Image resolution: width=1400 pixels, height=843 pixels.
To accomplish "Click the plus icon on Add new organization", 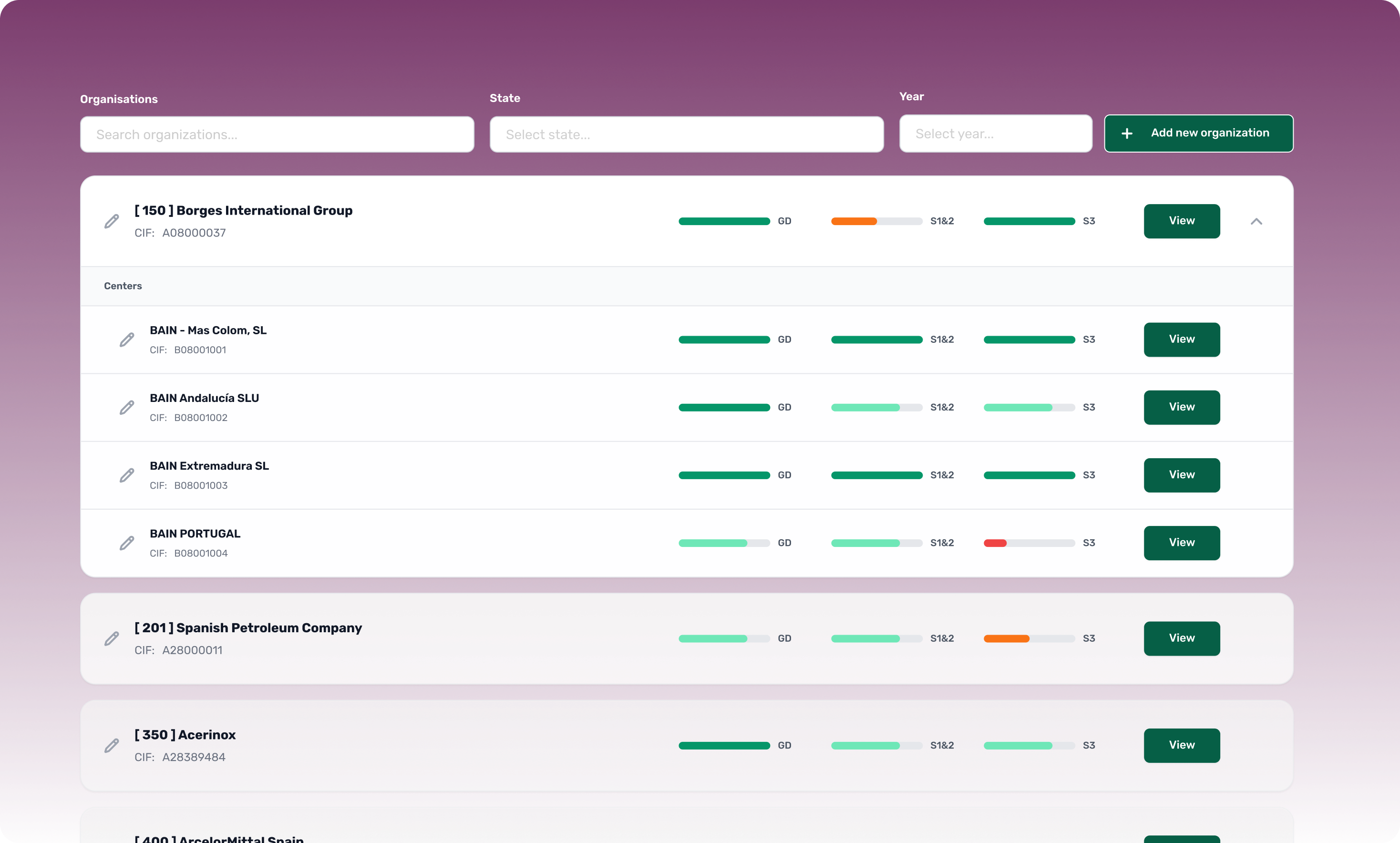I will (1127, 133).
